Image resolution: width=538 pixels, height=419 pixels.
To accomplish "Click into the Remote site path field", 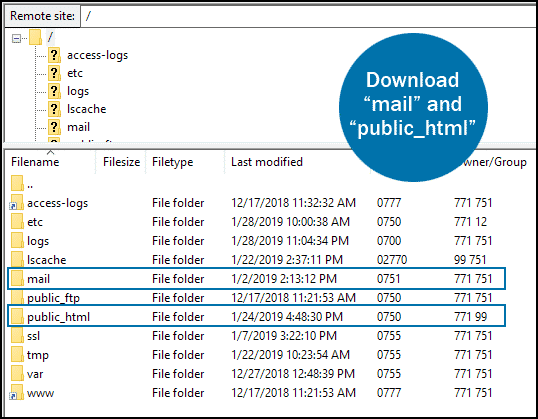I will click(x=309, y=16).
